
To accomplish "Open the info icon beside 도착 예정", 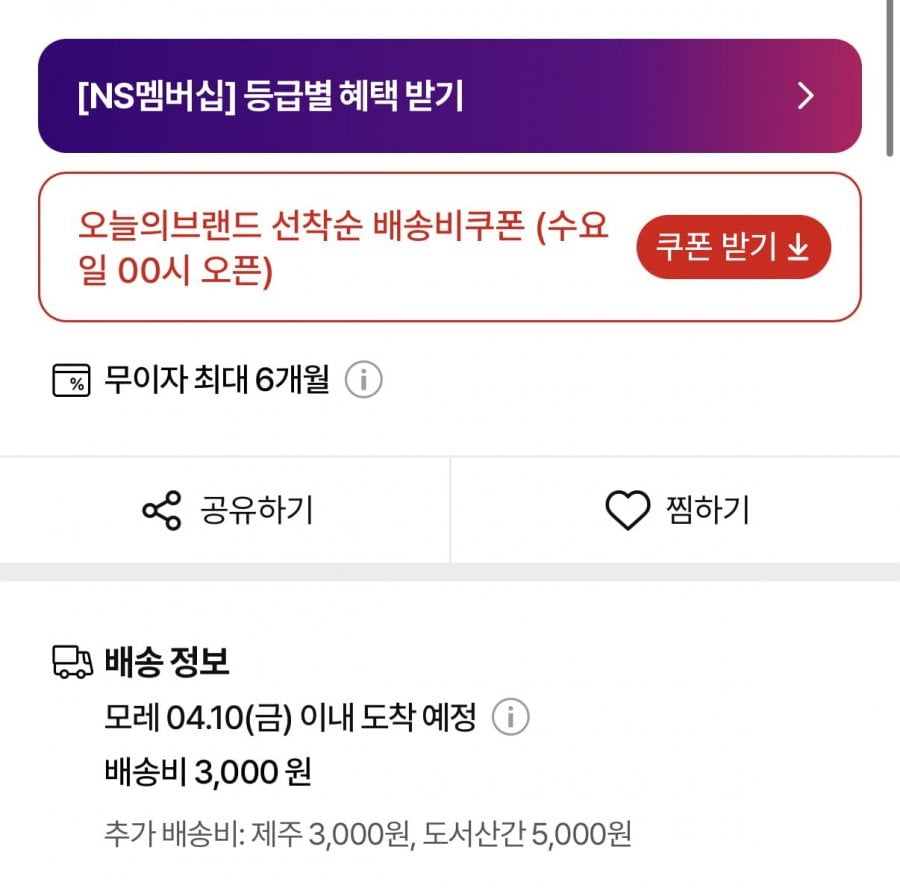I will pyautogui.click(x=510, y=718).
